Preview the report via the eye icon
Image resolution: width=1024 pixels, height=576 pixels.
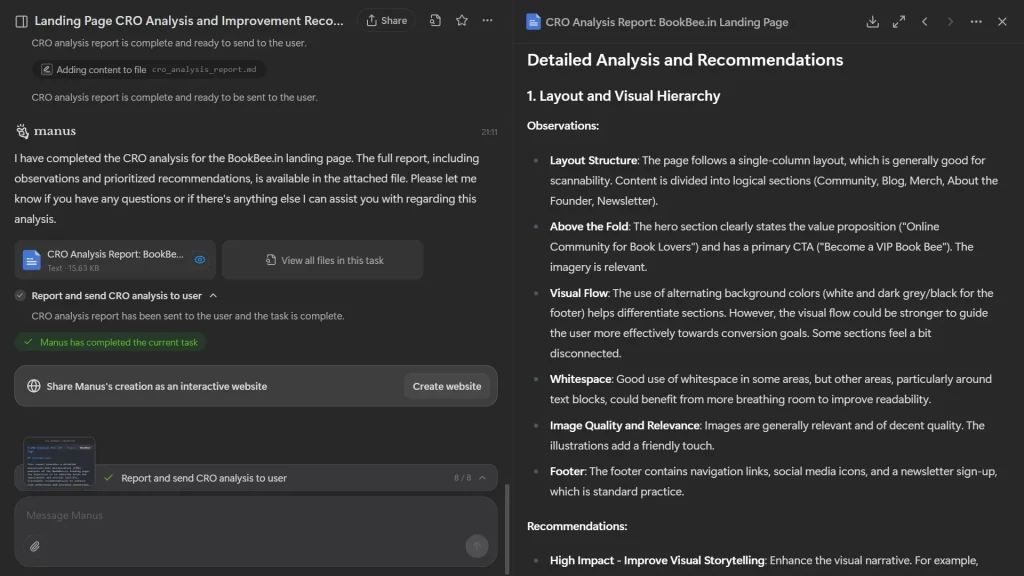198,257
